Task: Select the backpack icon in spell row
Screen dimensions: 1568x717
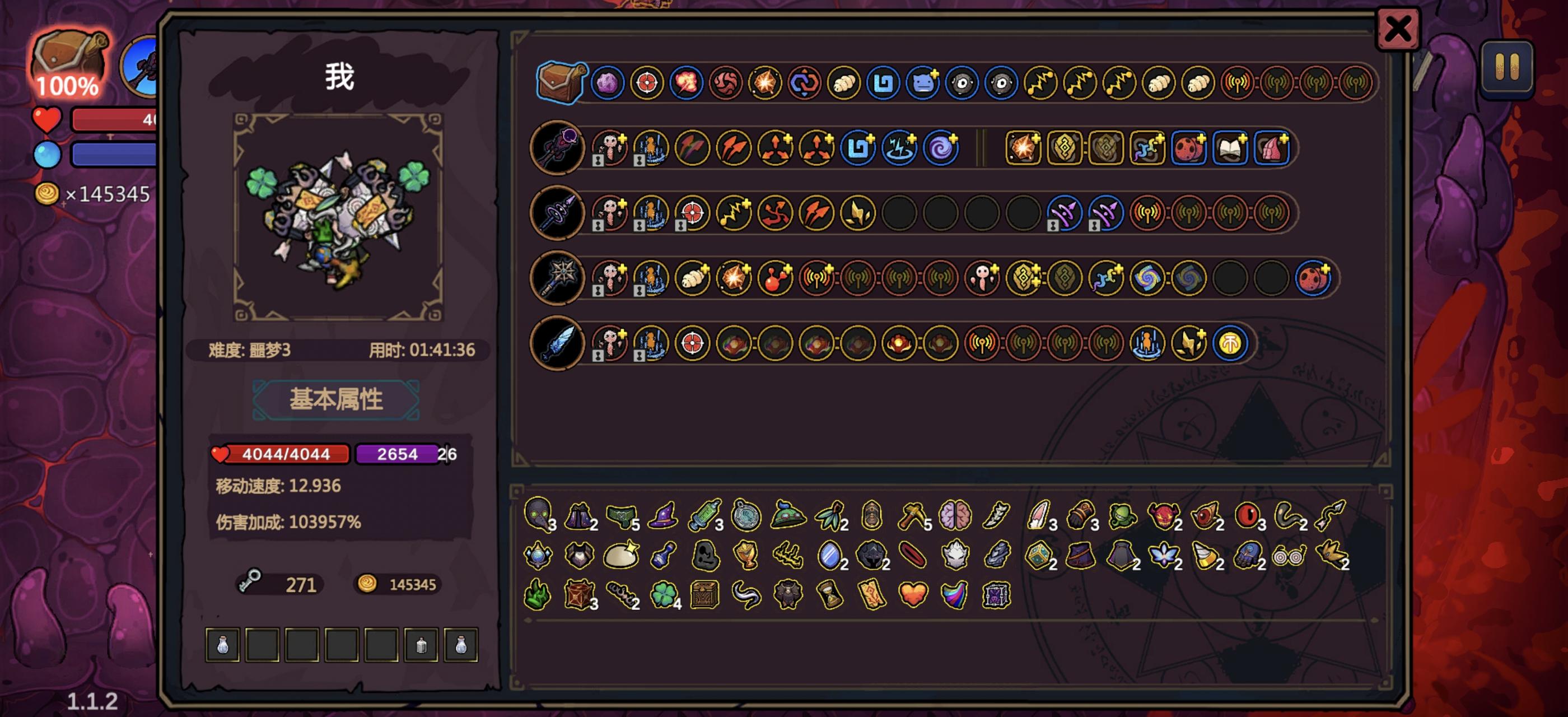Action: point(561,82)
